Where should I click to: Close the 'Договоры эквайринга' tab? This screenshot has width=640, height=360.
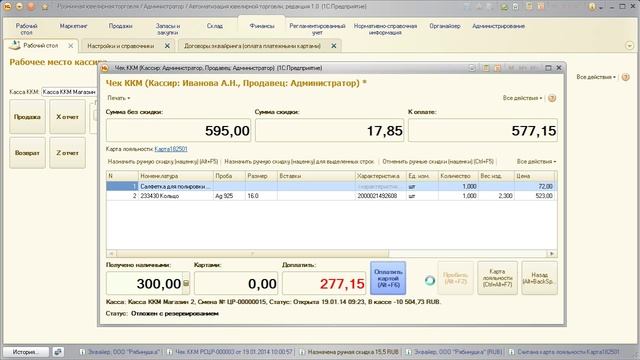334,46
